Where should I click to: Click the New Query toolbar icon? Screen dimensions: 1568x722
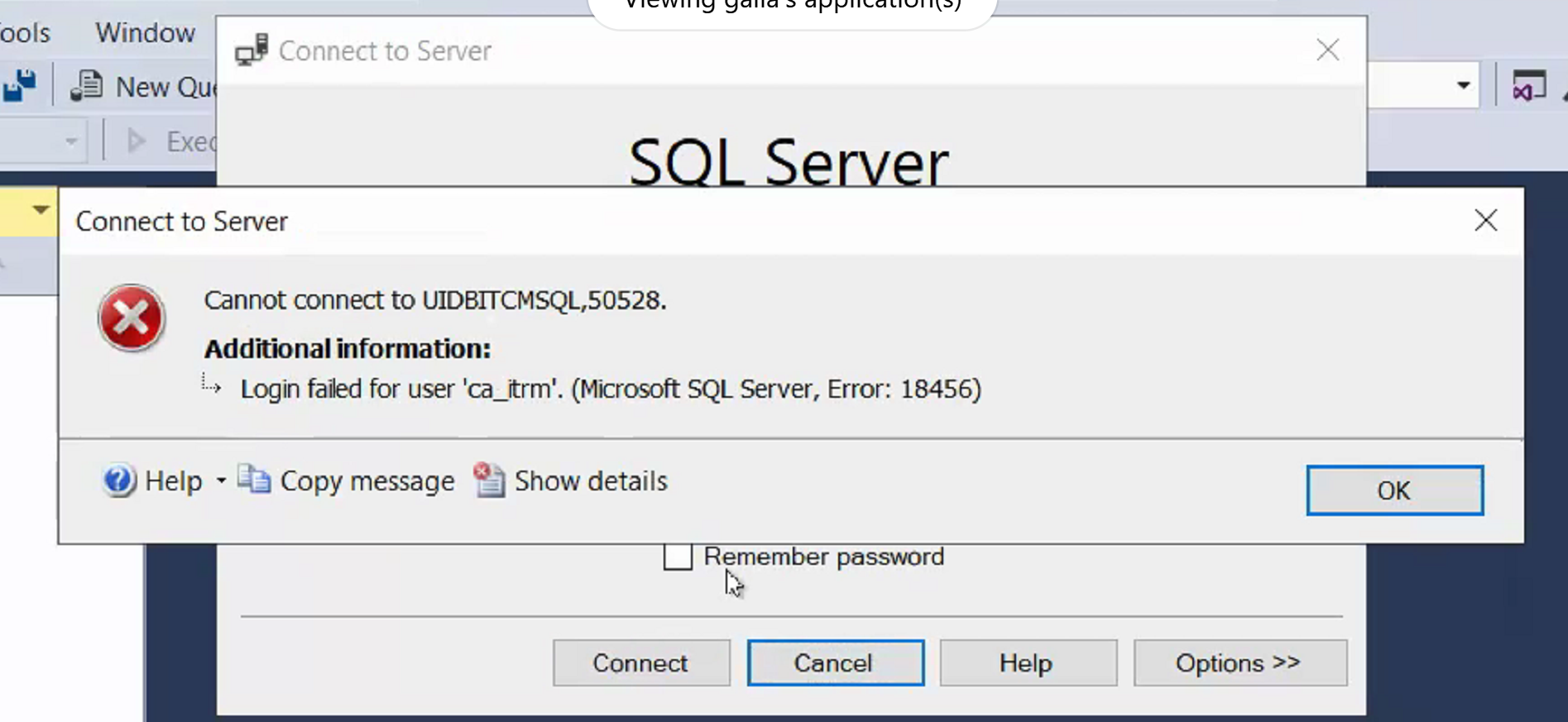tap(86, 86)
